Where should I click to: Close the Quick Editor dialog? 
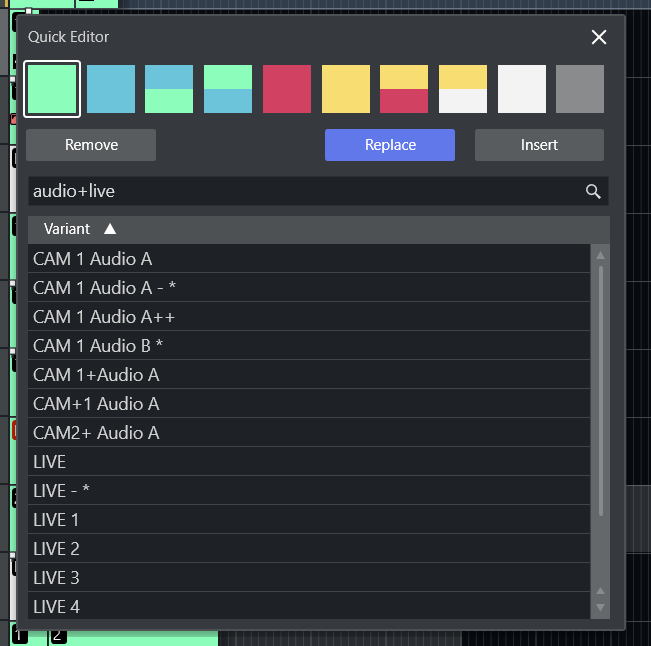coord(599,37)
